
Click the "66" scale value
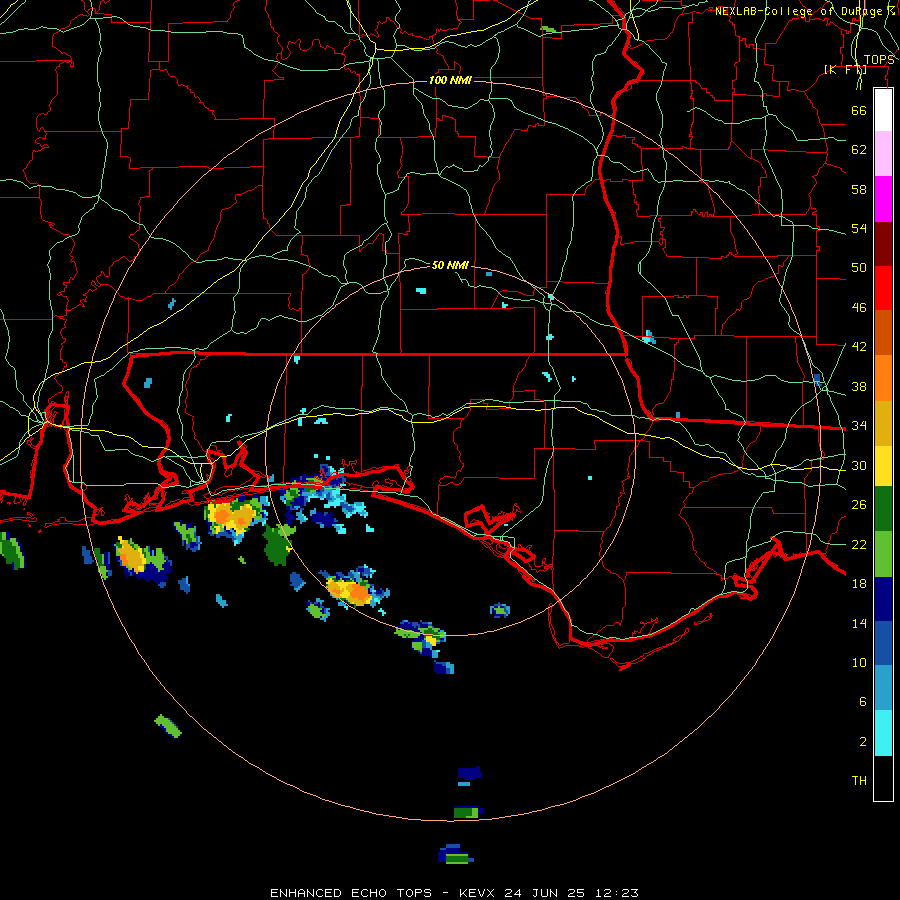click(859, 110)
